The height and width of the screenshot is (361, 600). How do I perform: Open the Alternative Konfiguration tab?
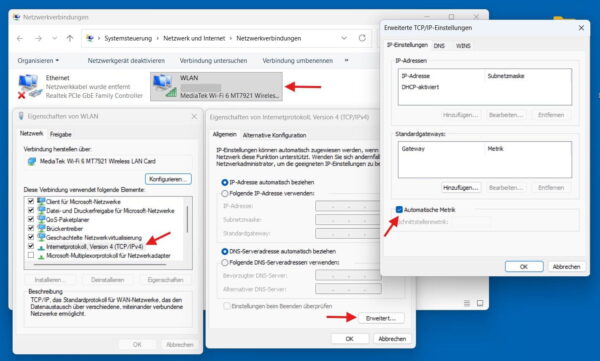(x=274, y=135)
